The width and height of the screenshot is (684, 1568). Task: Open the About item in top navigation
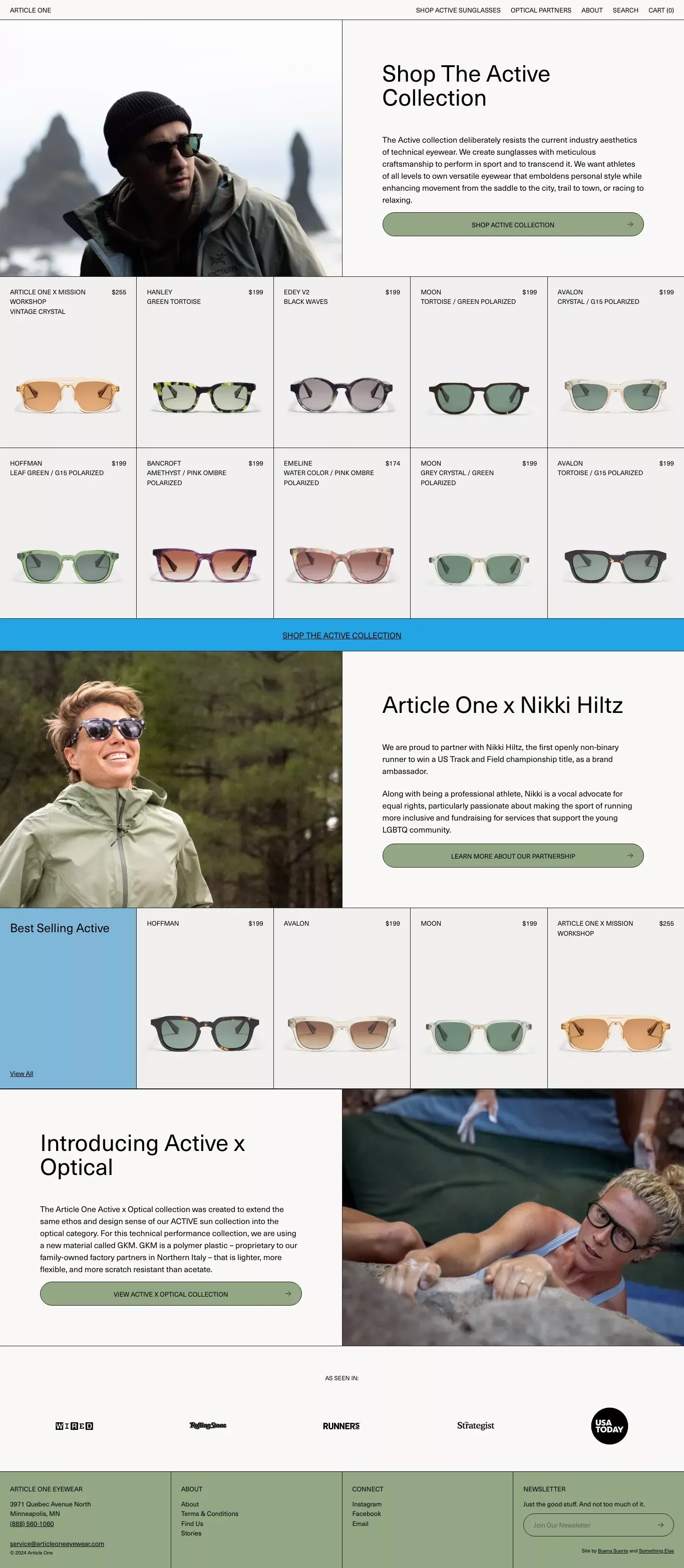(592, 11)
